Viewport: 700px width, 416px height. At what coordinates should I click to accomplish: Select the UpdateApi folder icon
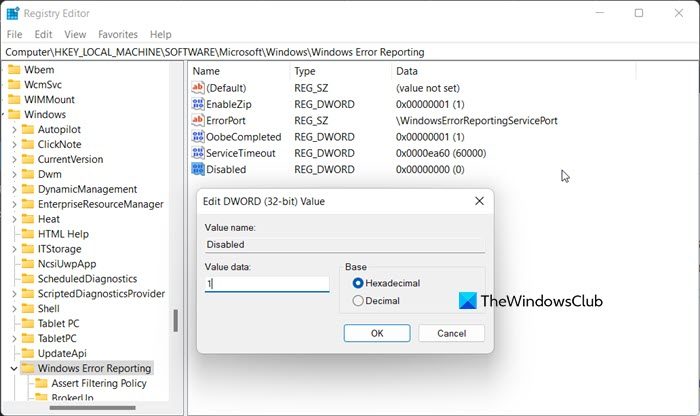pos(28,353)
